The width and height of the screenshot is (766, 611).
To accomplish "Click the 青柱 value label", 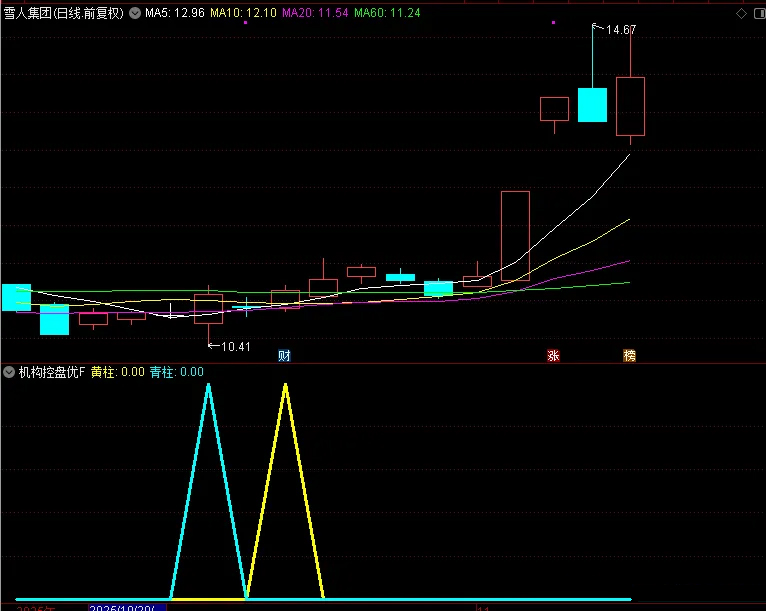I will (176, 372).
